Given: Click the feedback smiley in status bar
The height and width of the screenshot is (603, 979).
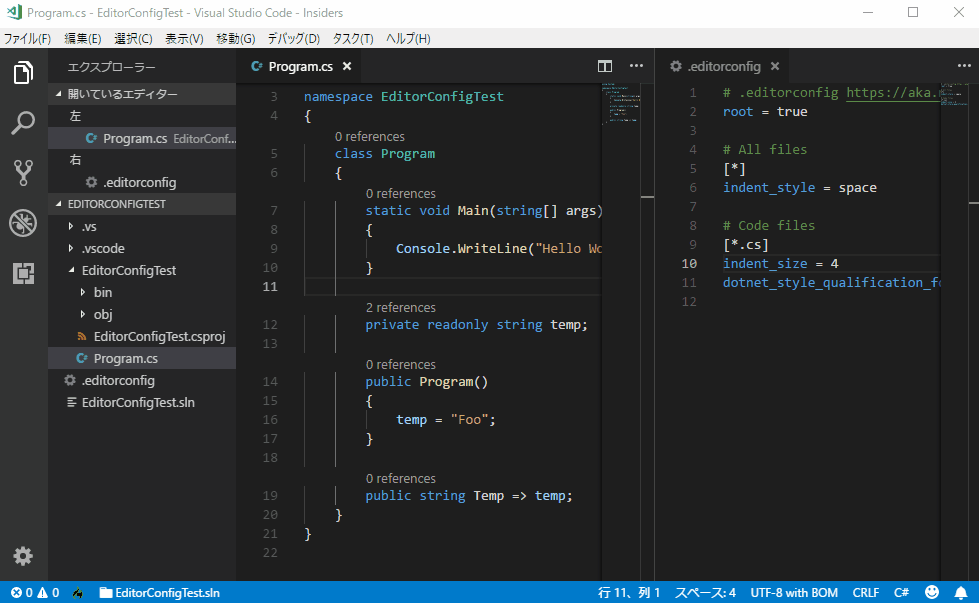Looking at the screenshot, I should point(932,592).
